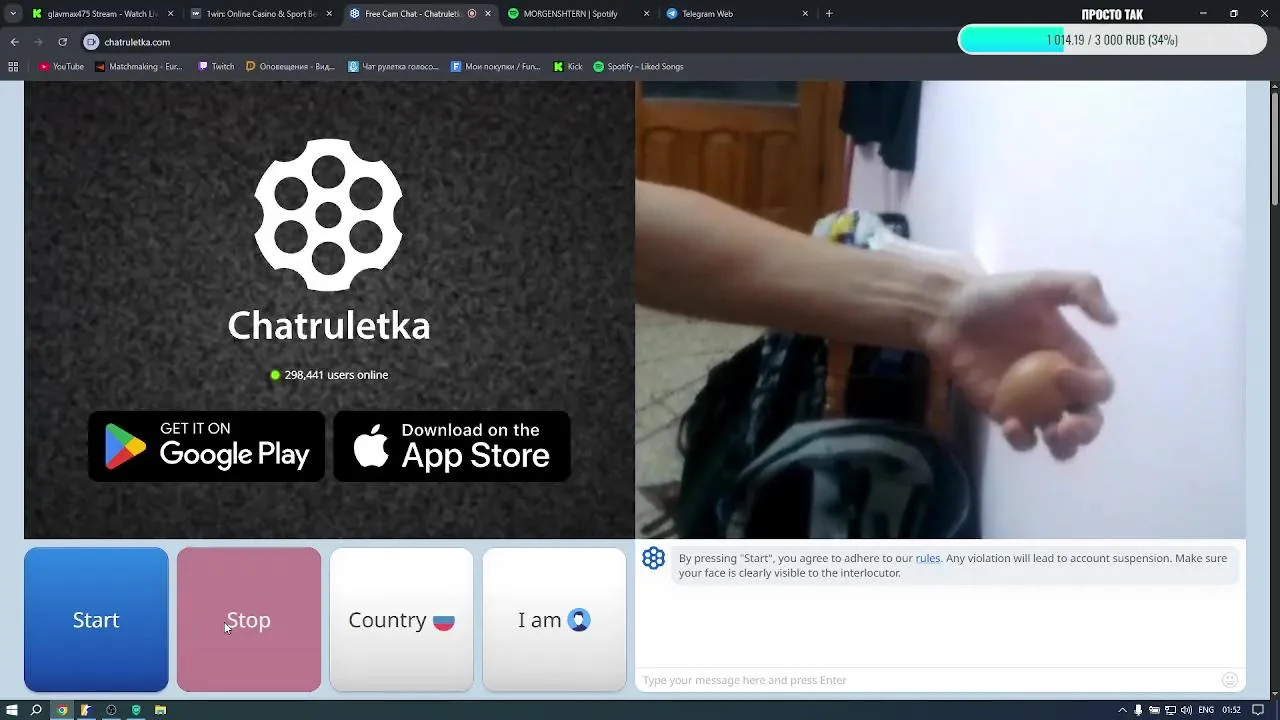Open the Чат рулетка голосо bookmark
This screenshot has height=720, width=1280.
[x=393, y=67]
